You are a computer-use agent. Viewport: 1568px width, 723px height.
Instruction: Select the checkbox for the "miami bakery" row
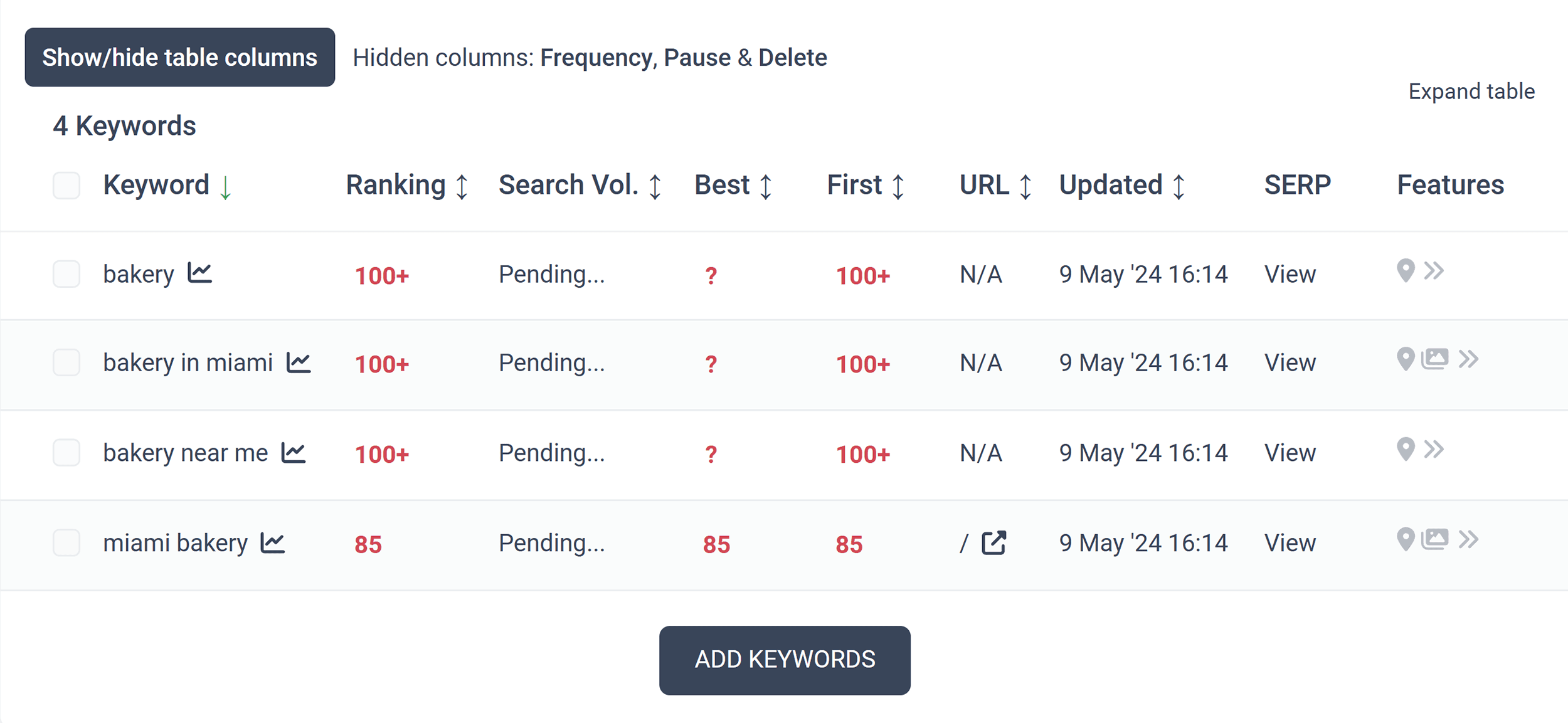click(66, 543)
